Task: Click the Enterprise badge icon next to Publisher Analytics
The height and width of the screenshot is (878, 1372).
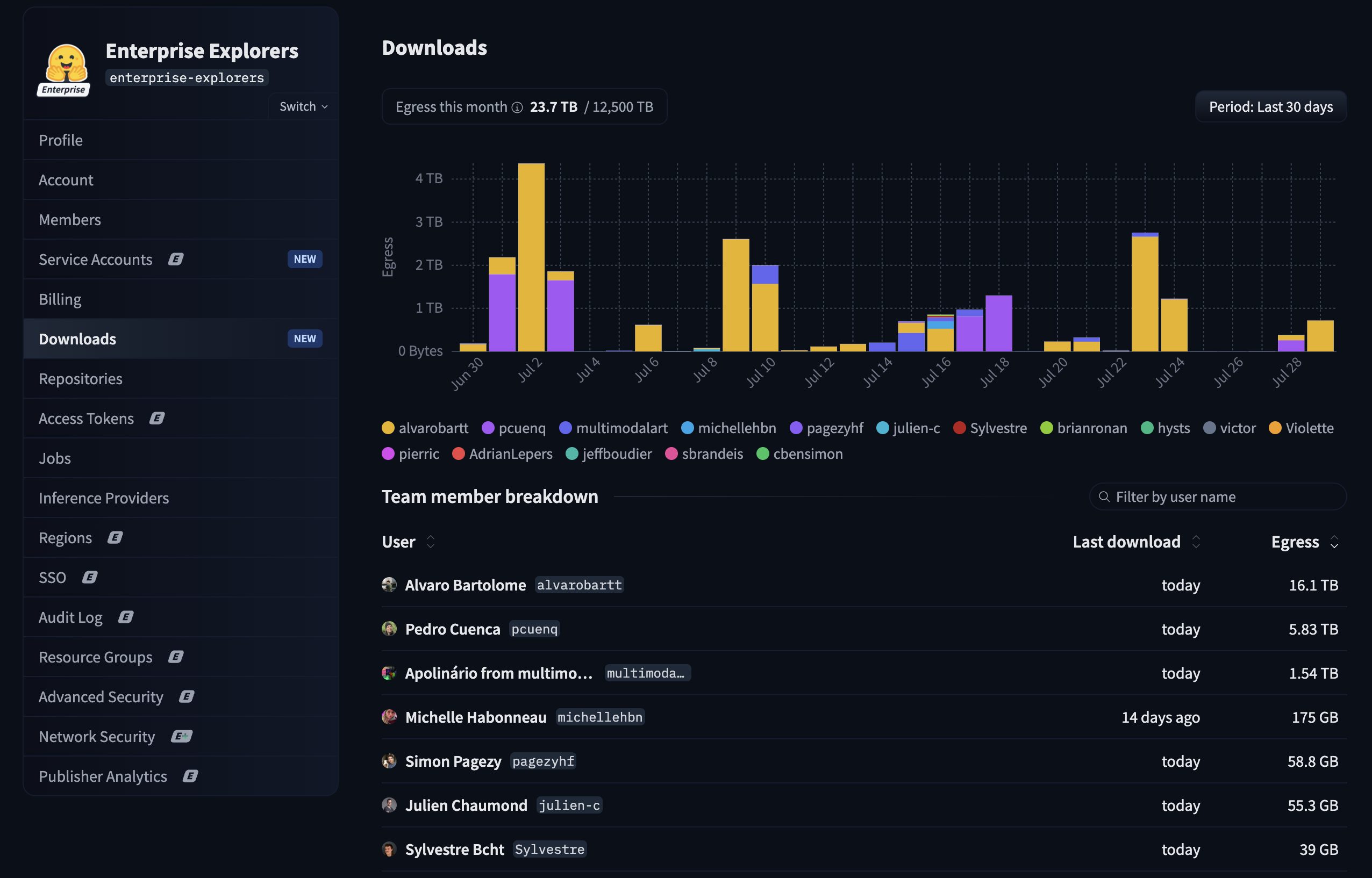Action: [x=190, y=776]
